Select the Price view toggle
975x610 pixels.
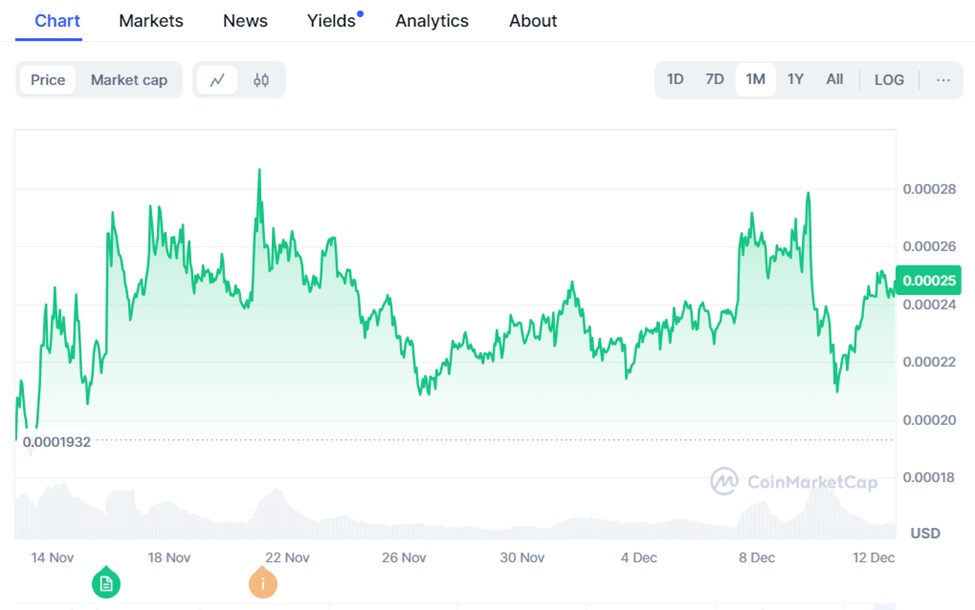click(x=48, y=80)
